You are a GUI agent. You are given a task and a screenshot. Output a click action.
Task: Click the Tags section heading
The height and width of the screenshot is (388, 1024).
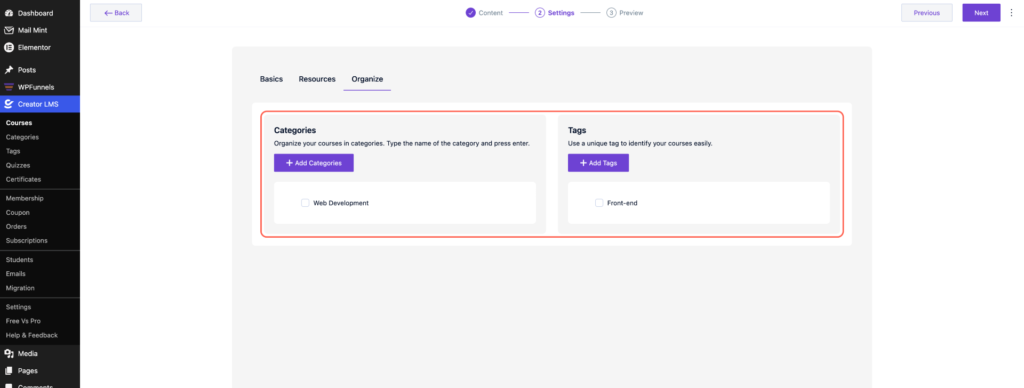pos(577,131)
